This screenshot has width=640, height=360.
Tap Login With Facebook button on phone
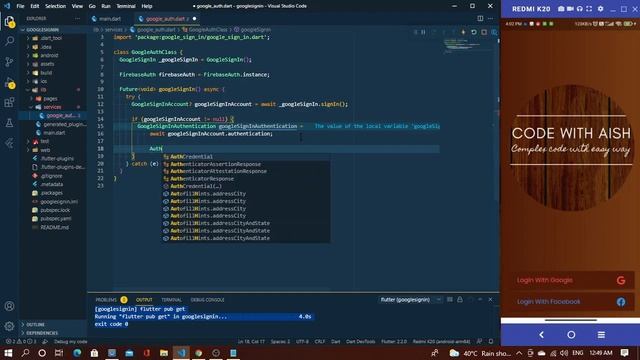pos(571,302)
